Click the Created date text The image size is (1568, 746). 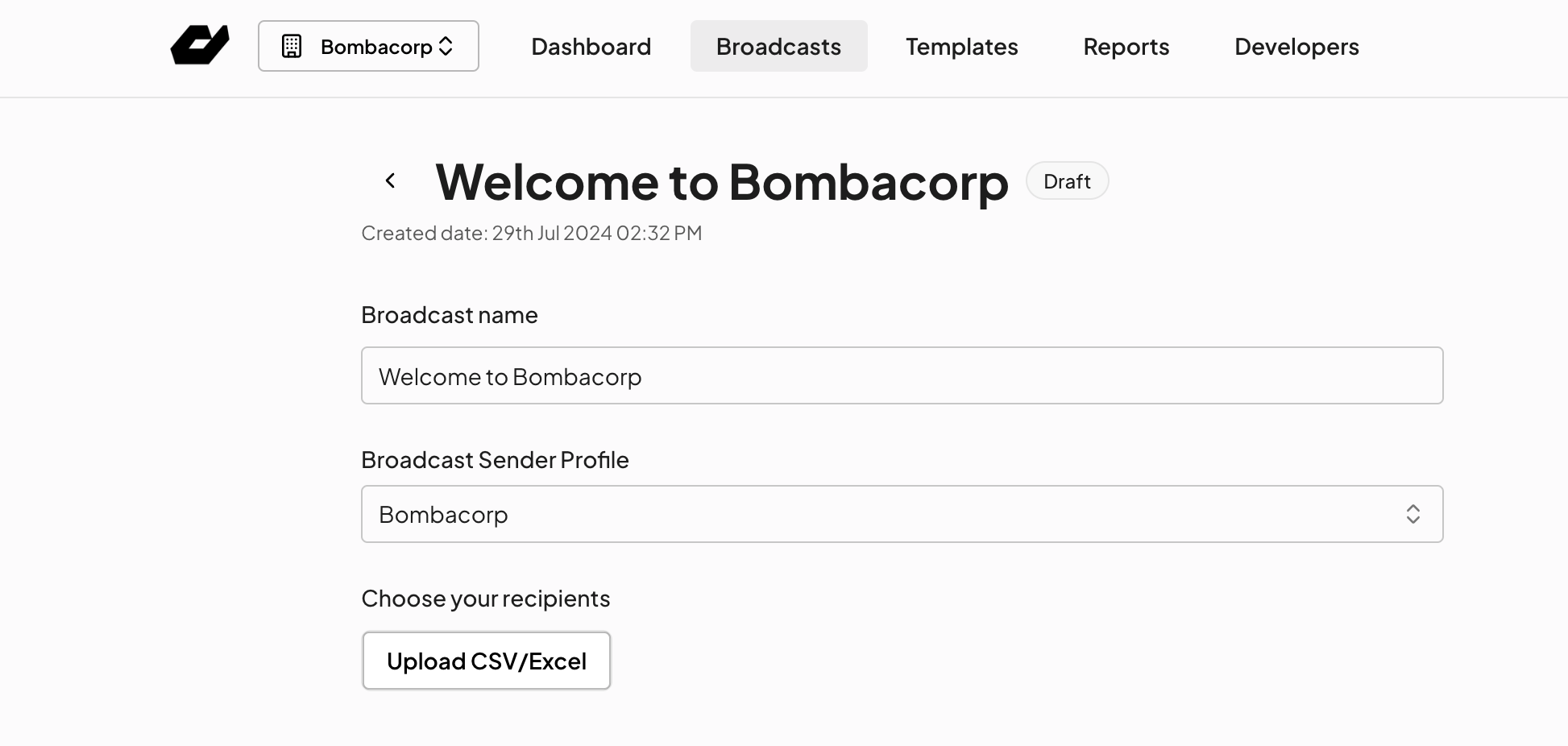(532, 233)
